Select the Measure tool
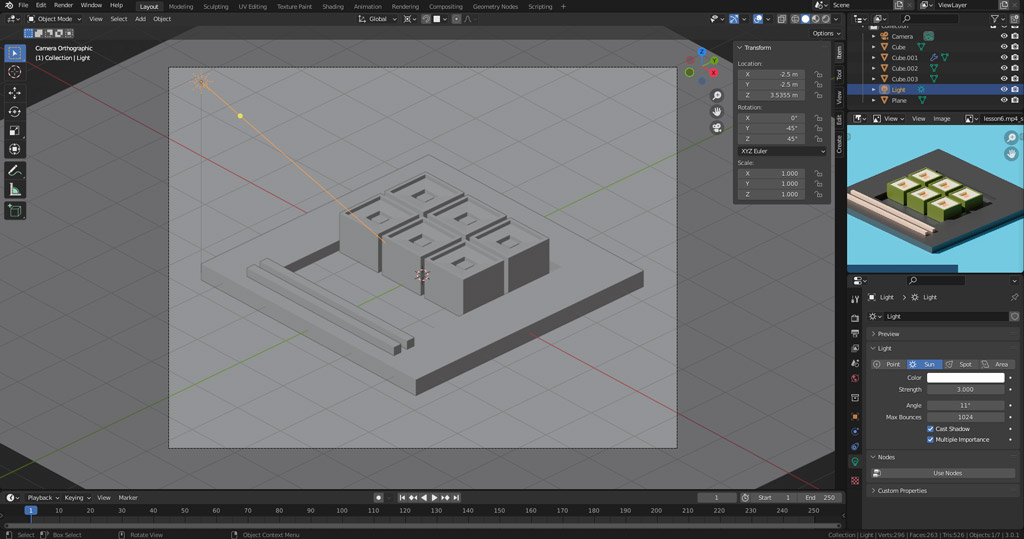 (x=15, y=189)
